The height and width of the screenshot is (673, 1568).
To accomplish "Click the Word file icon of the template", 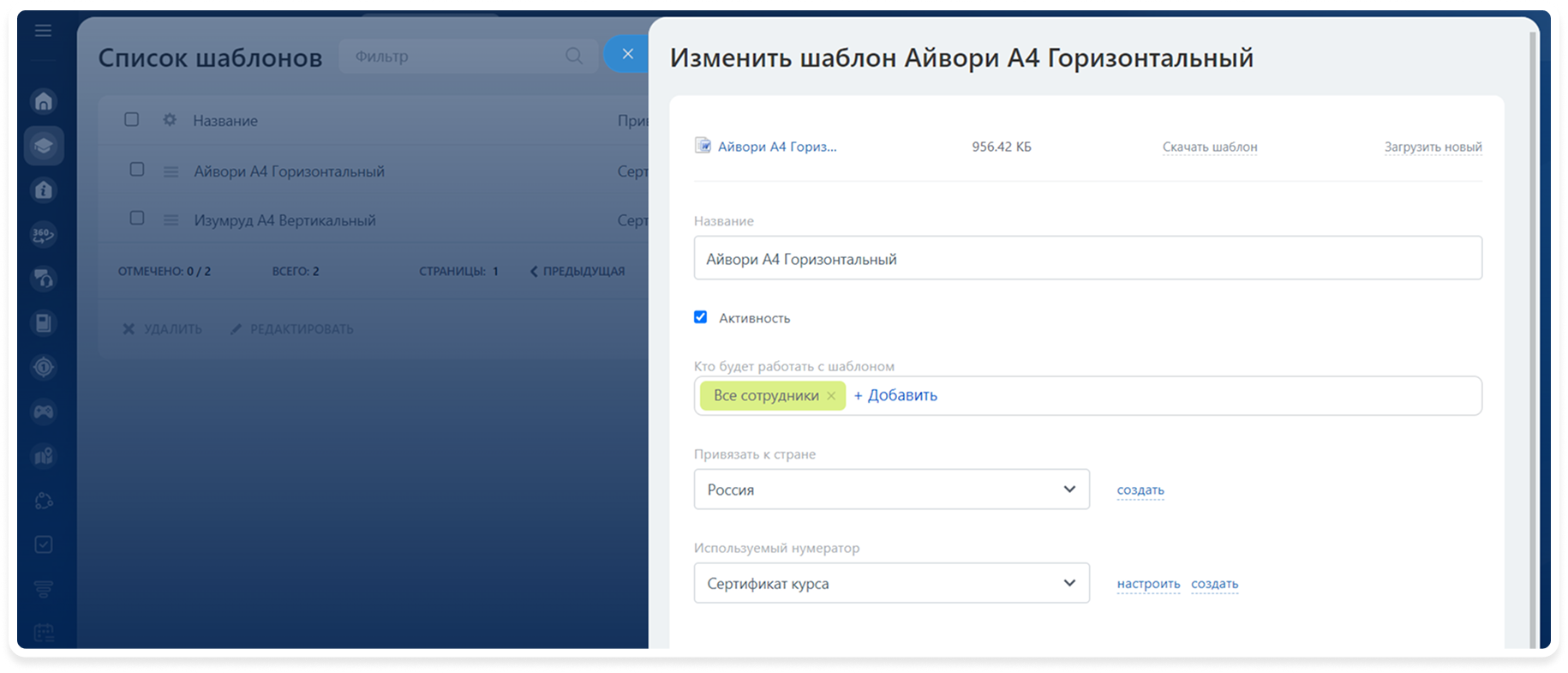I will (703, 146).
